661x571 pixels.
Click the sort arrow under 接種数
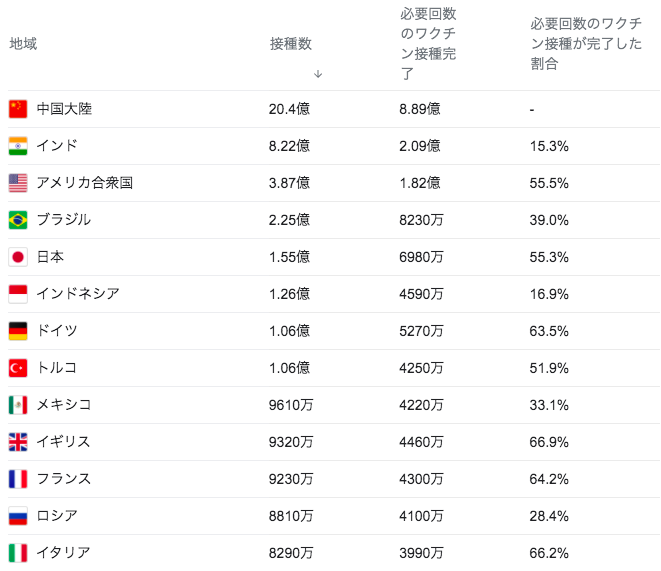coord(318,74)
